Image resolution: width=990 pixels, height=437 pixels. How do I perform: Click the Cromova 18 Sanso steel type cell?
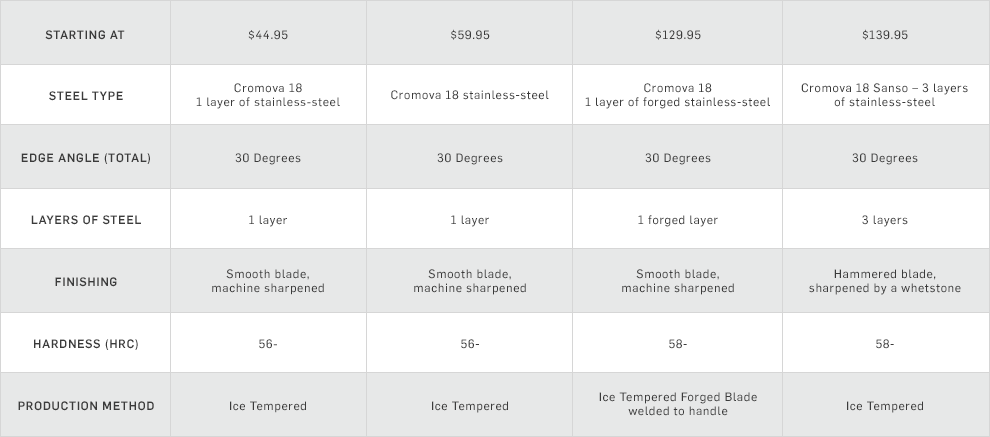tap(885, 95)
